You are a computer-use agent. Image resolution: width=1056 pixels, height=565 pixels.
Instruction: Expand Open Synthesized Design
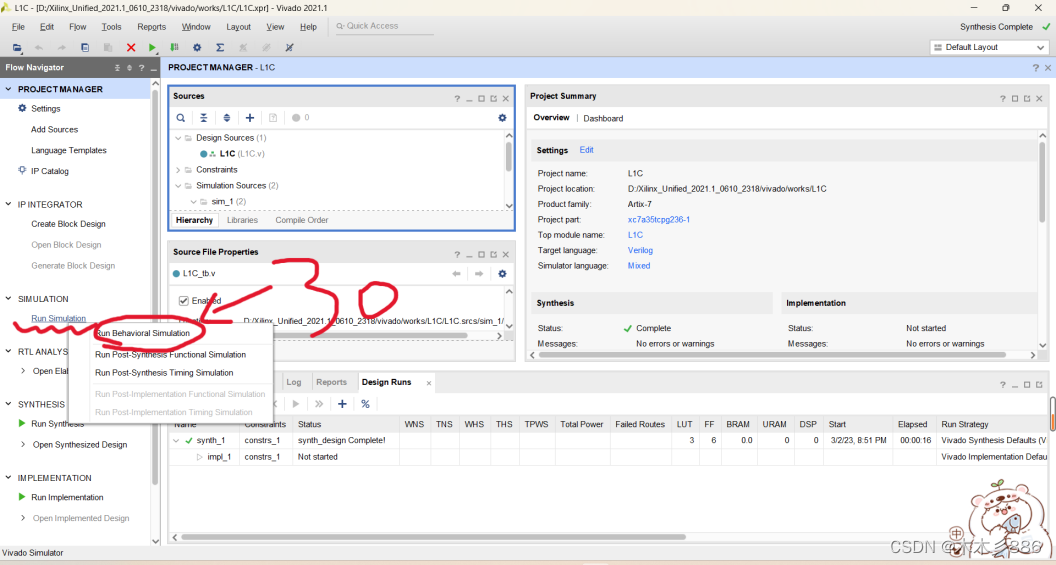point(24,444)
